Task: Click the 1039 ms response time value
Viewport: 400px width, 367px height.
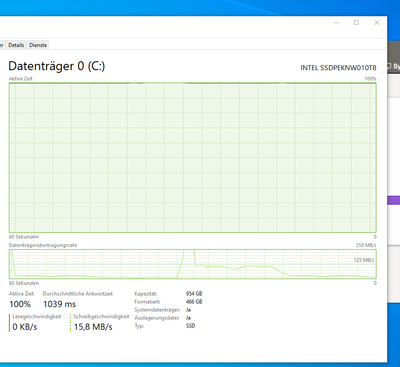Action: 59,304
